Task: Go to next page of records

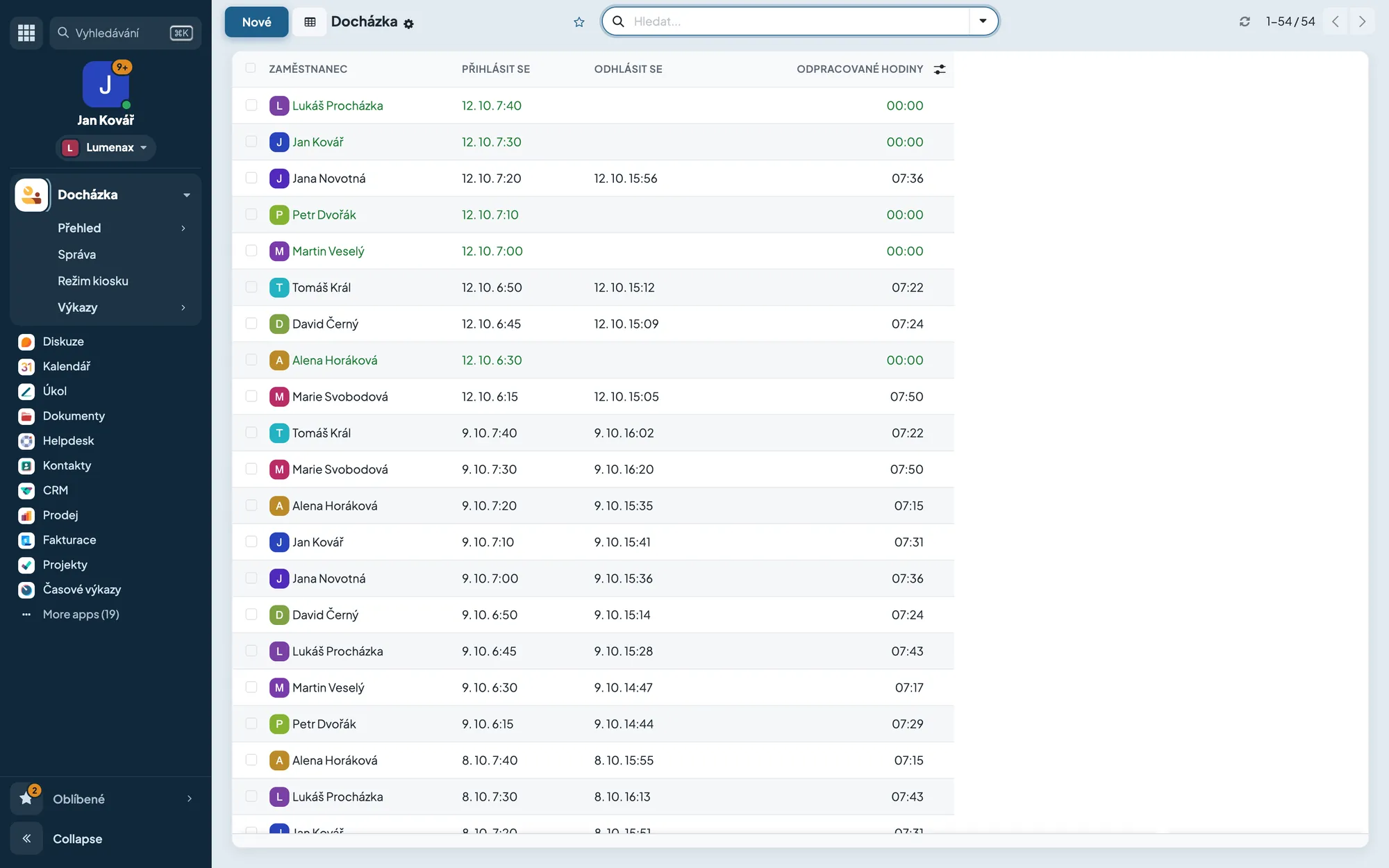Action: 1362,22
